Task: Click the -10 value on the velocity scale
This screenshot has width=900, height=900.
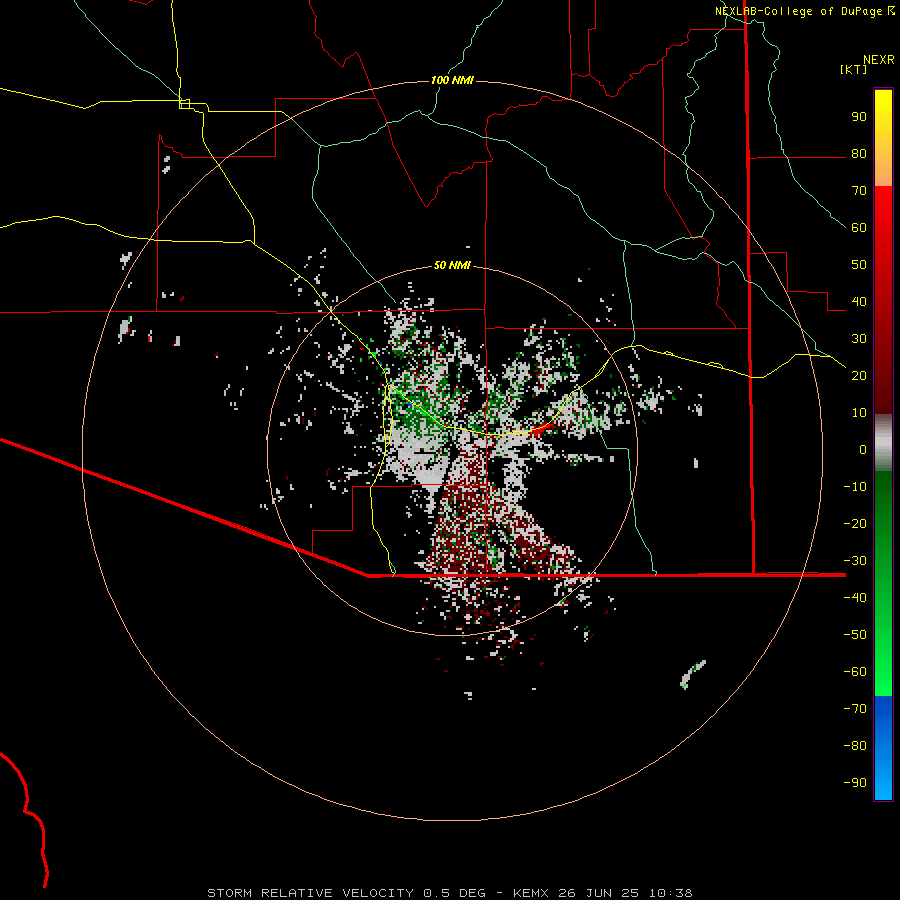Action: pyautogui.click(x=855, y=487)
